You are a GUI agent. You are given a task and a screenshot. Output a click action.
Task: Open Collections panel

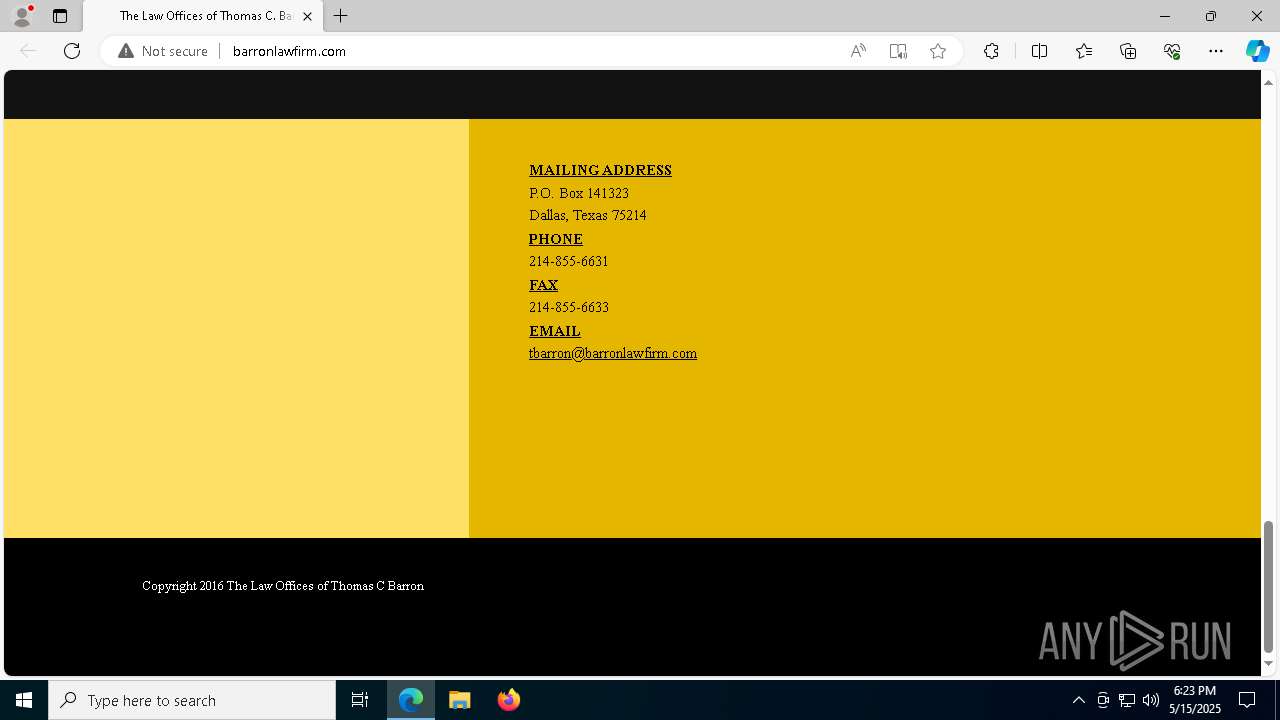coord(1128,51)
